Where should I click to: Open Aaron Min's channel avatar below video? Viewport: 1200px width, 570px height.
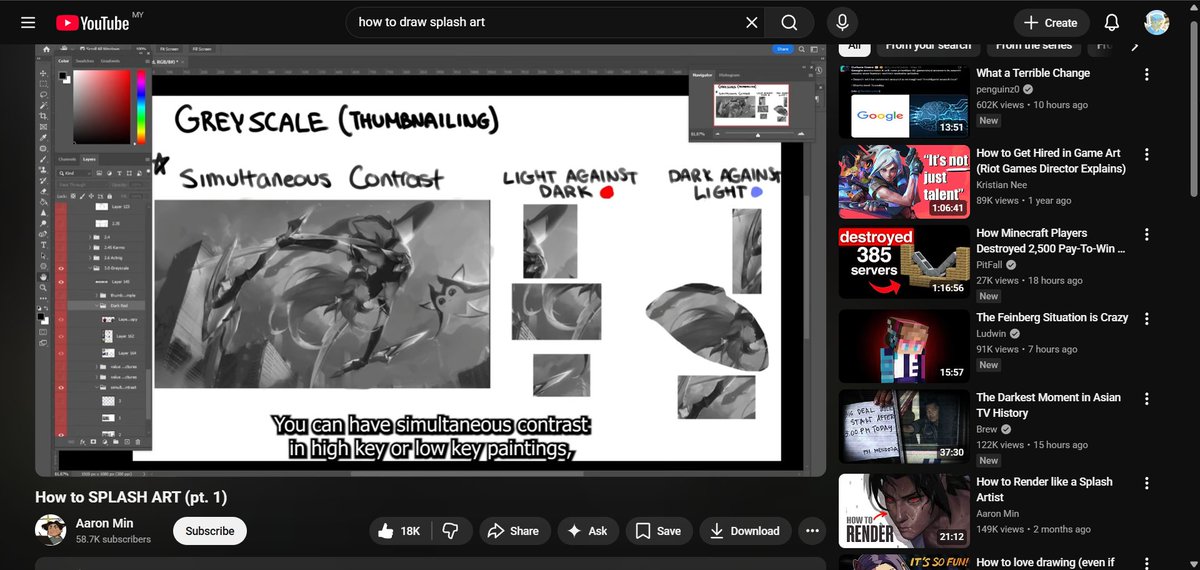click(51, 531)
